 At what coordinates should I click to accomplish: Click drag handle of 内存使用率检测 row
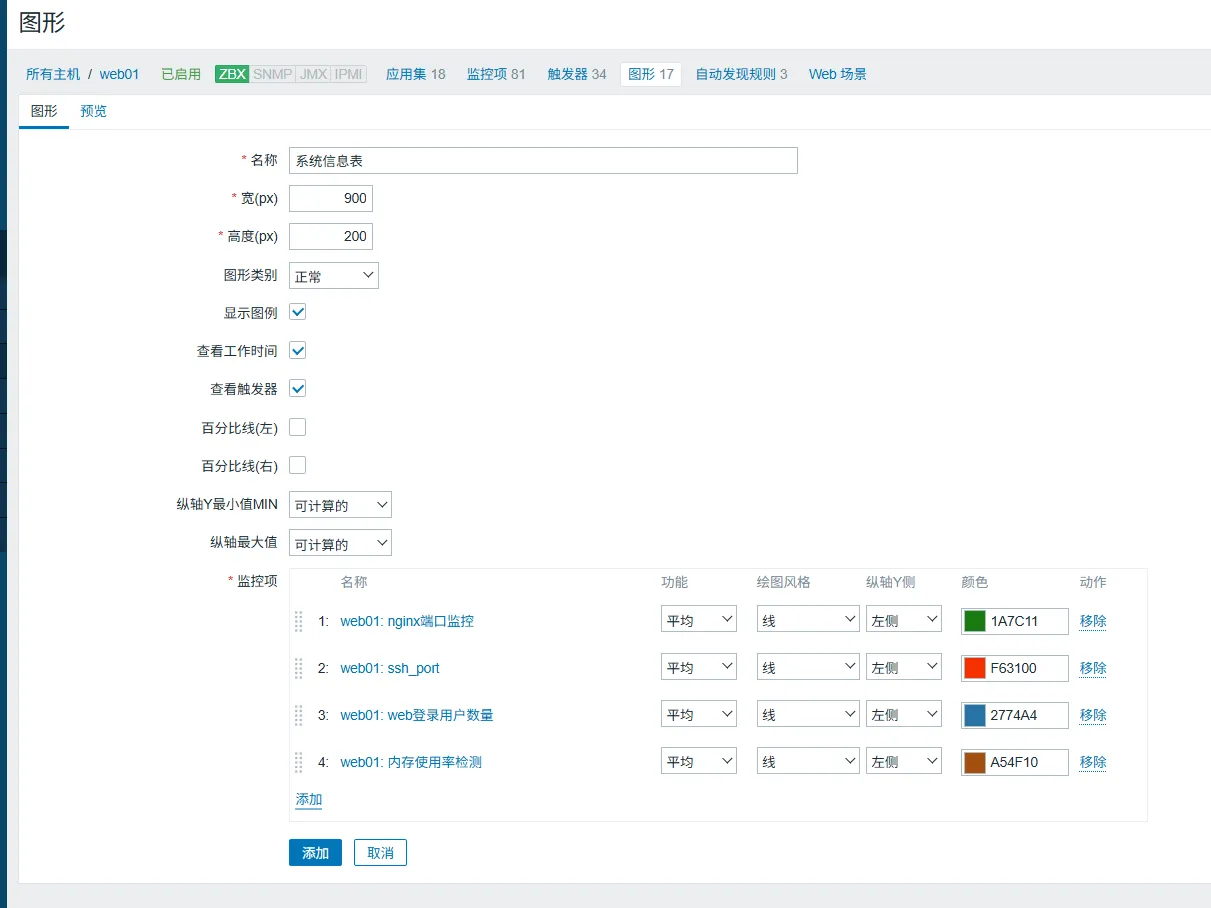(x=298, y=762)
